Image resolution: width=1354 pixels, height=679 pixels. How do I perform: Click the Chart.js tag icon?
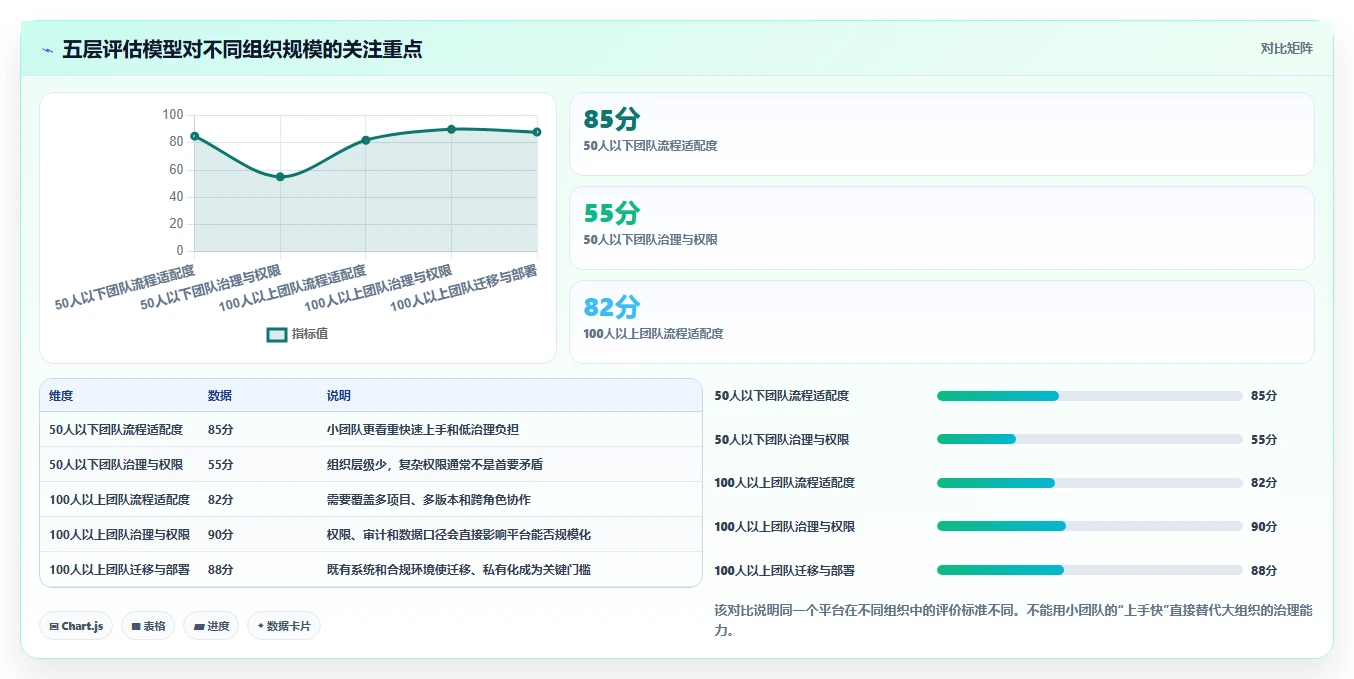[54, 627]
